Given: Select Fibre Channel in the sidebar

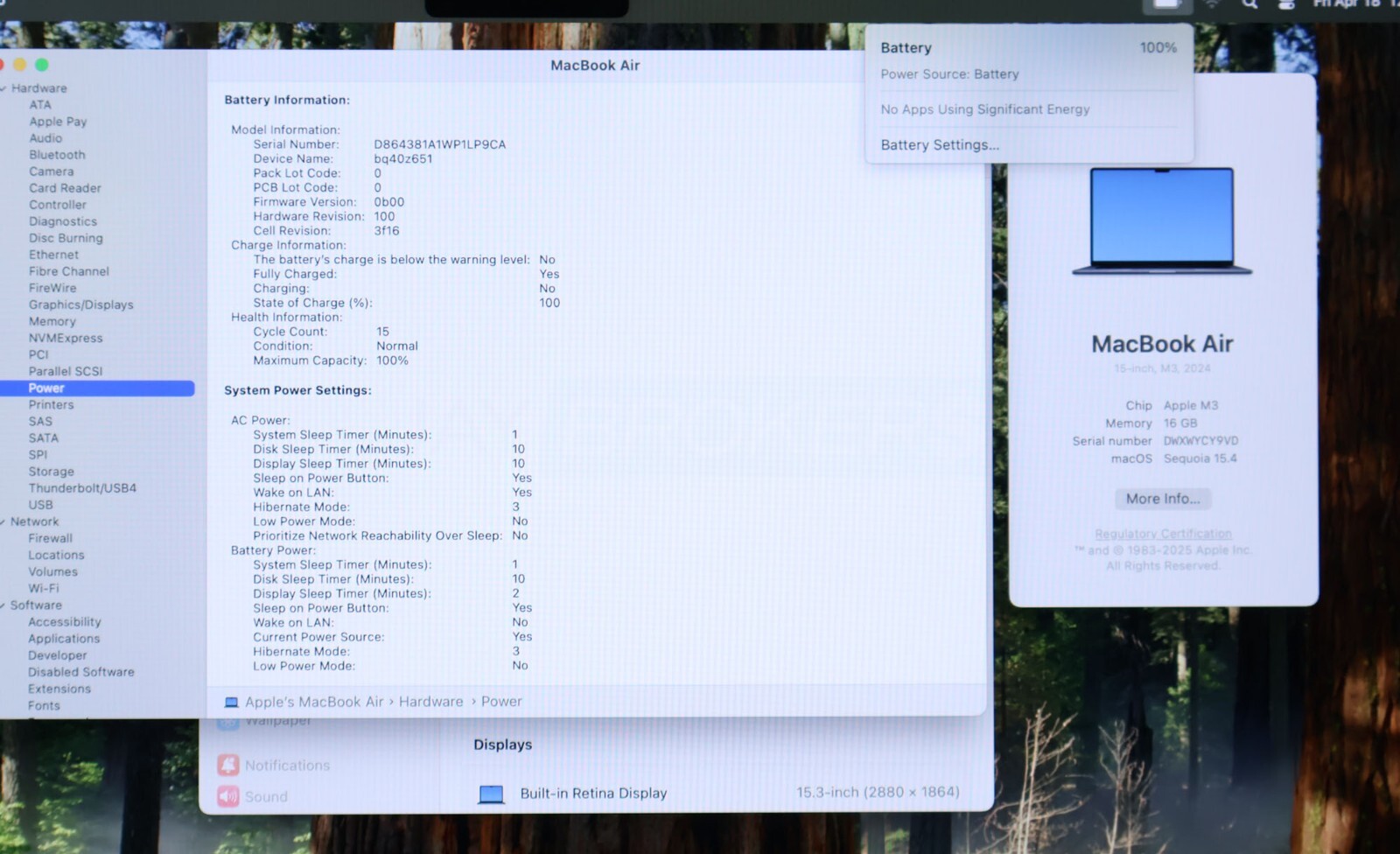Looking at the screenshot, I should pyautogui.click(x=69, y=271).
